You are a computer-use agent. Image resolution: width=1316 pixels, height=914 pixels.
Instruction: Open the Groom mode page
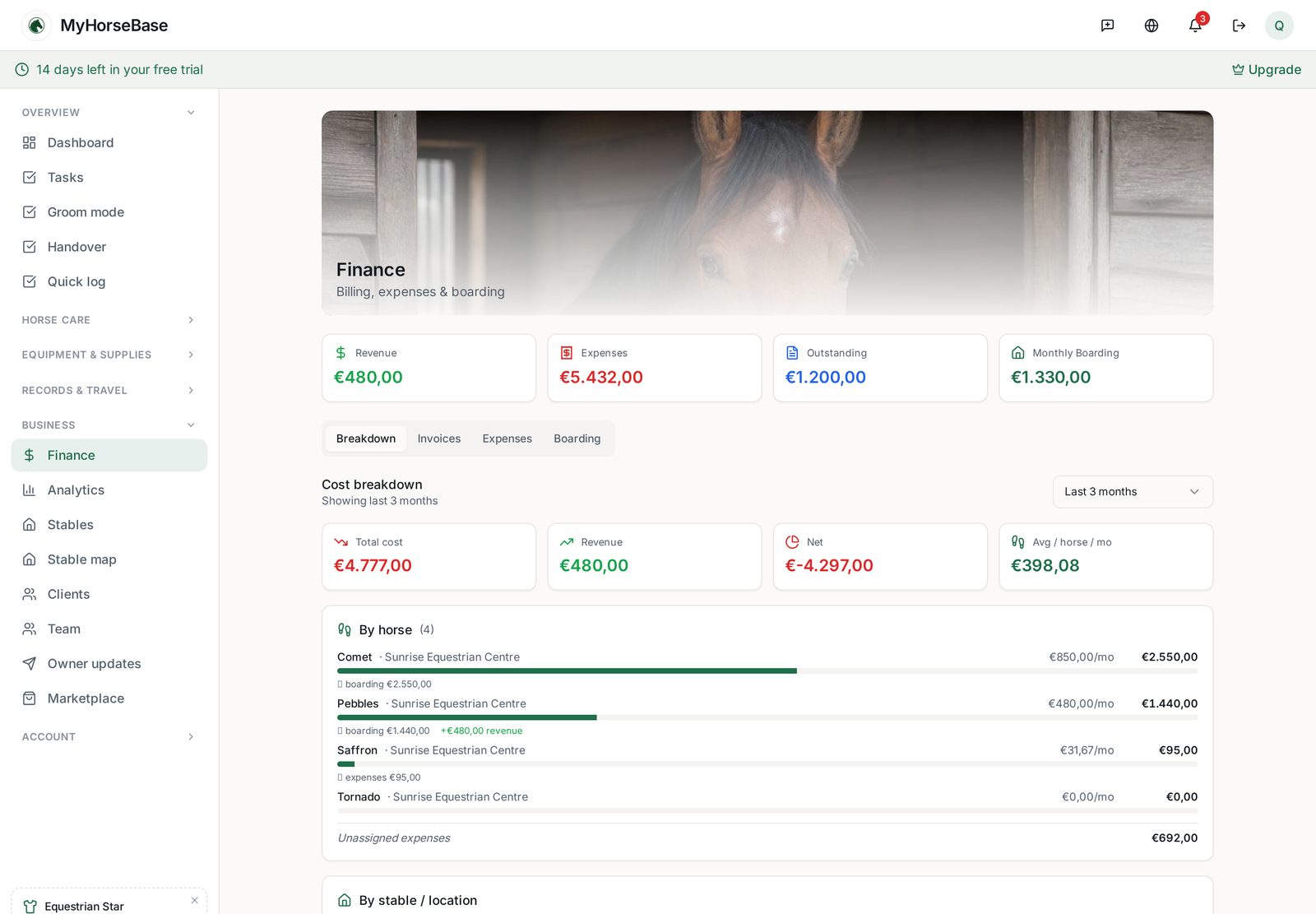coord(109,212)
